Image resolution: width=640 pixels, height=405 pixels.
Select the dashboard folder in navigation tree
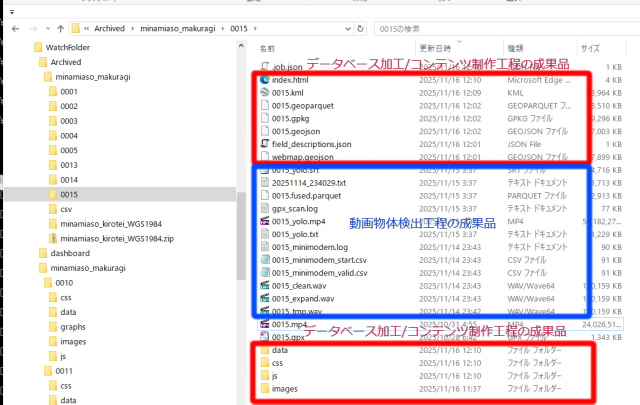tap(72, 254)
